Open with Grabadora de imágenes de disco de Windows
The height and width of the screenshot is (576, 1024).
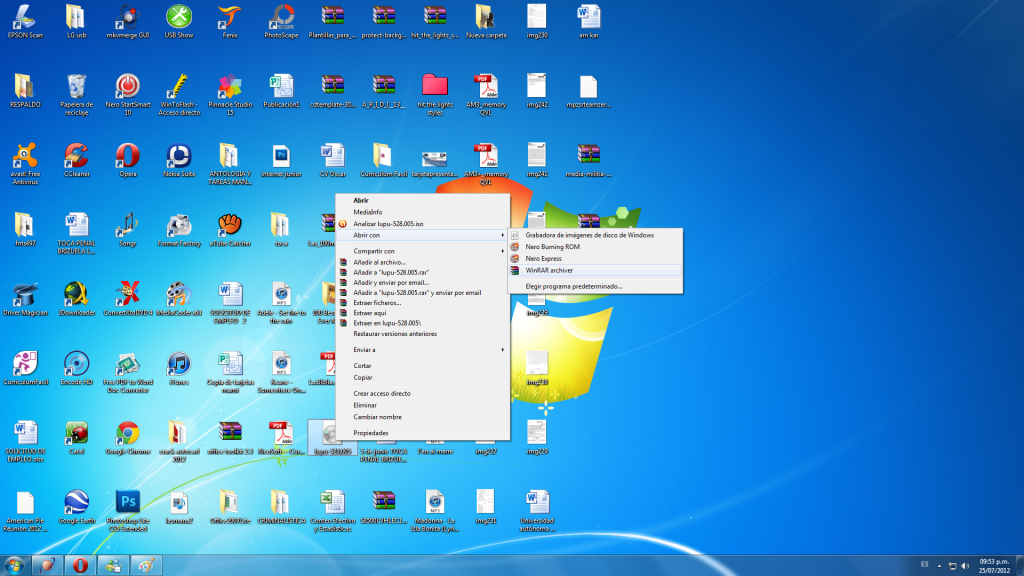tap(595, 235)
